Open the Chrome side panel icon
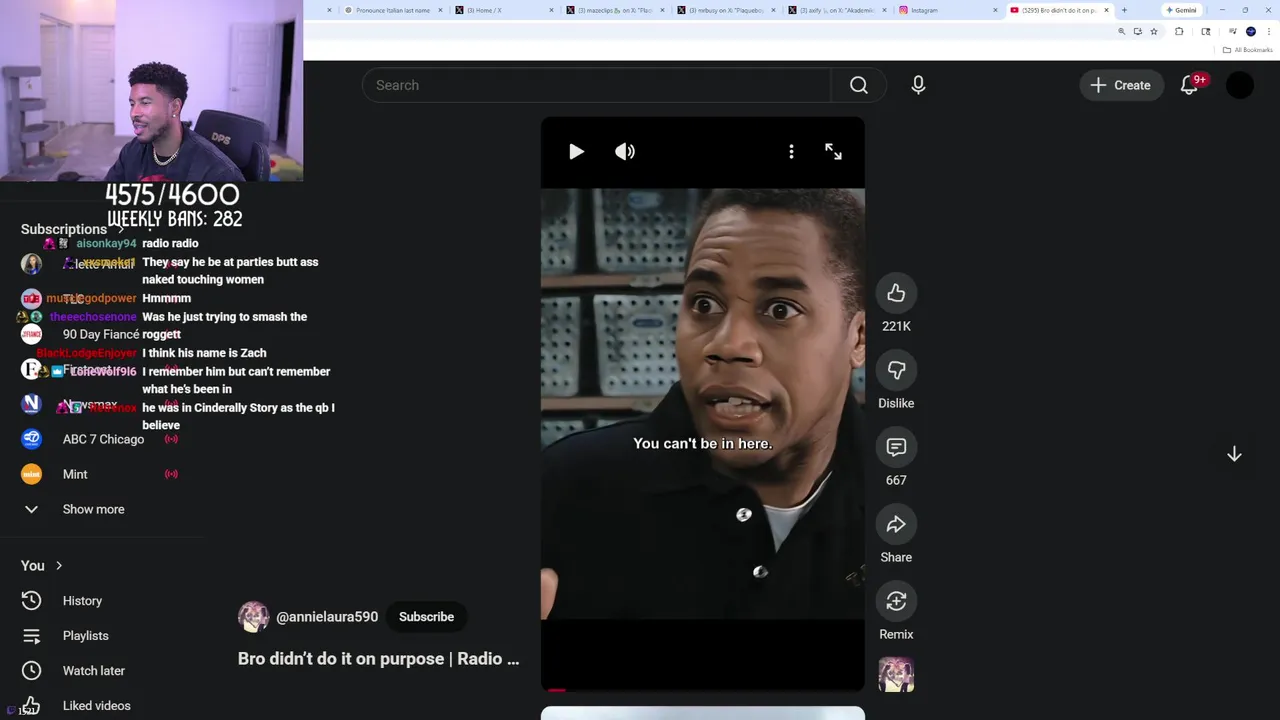 [1206, 31]
